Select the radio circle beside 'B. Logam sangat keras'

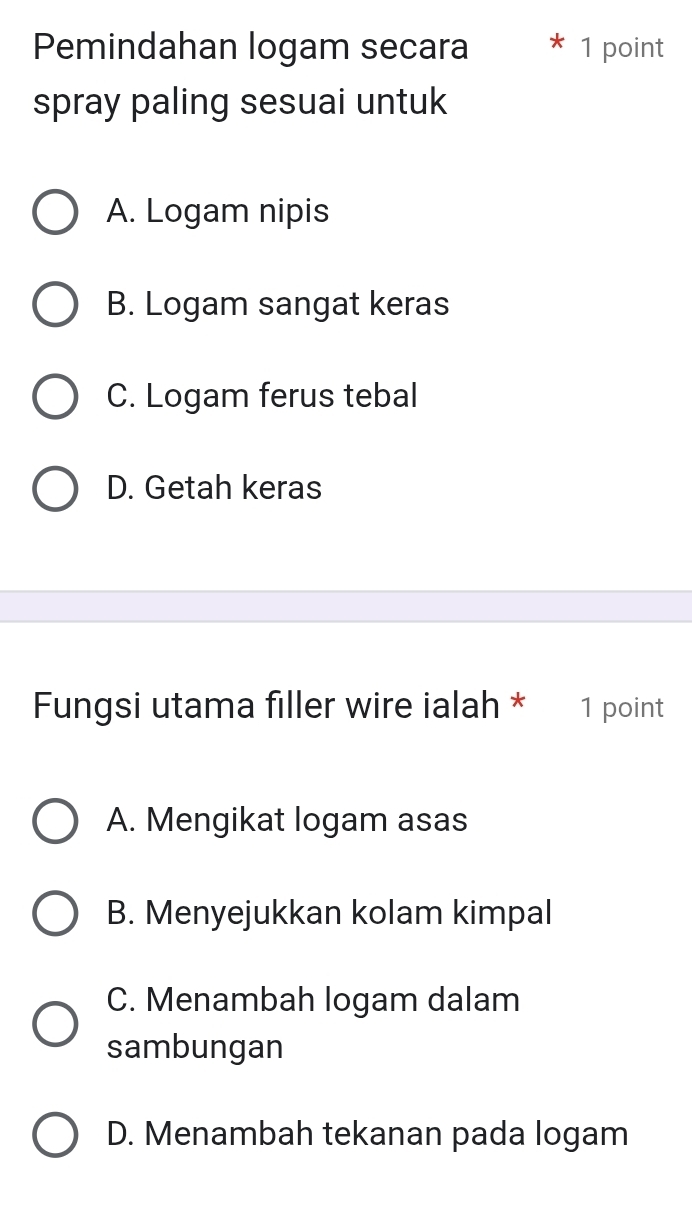[55, 304]
